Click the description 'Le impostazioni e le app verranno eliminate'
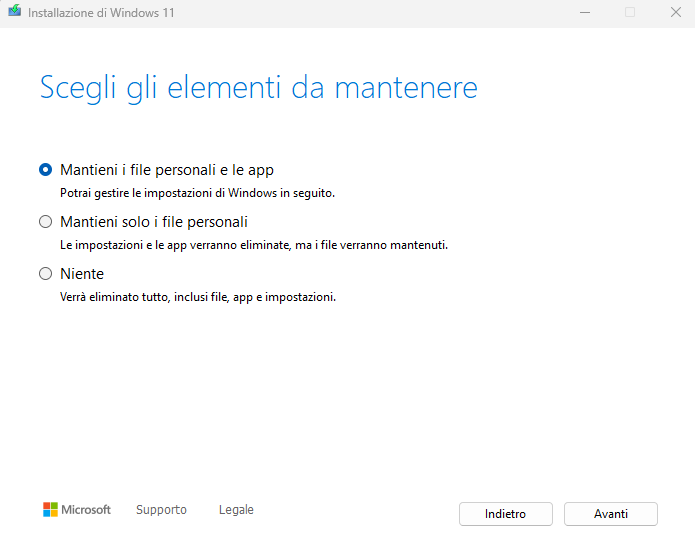Viewport: 695px width, 543px height. pos(253,245)
